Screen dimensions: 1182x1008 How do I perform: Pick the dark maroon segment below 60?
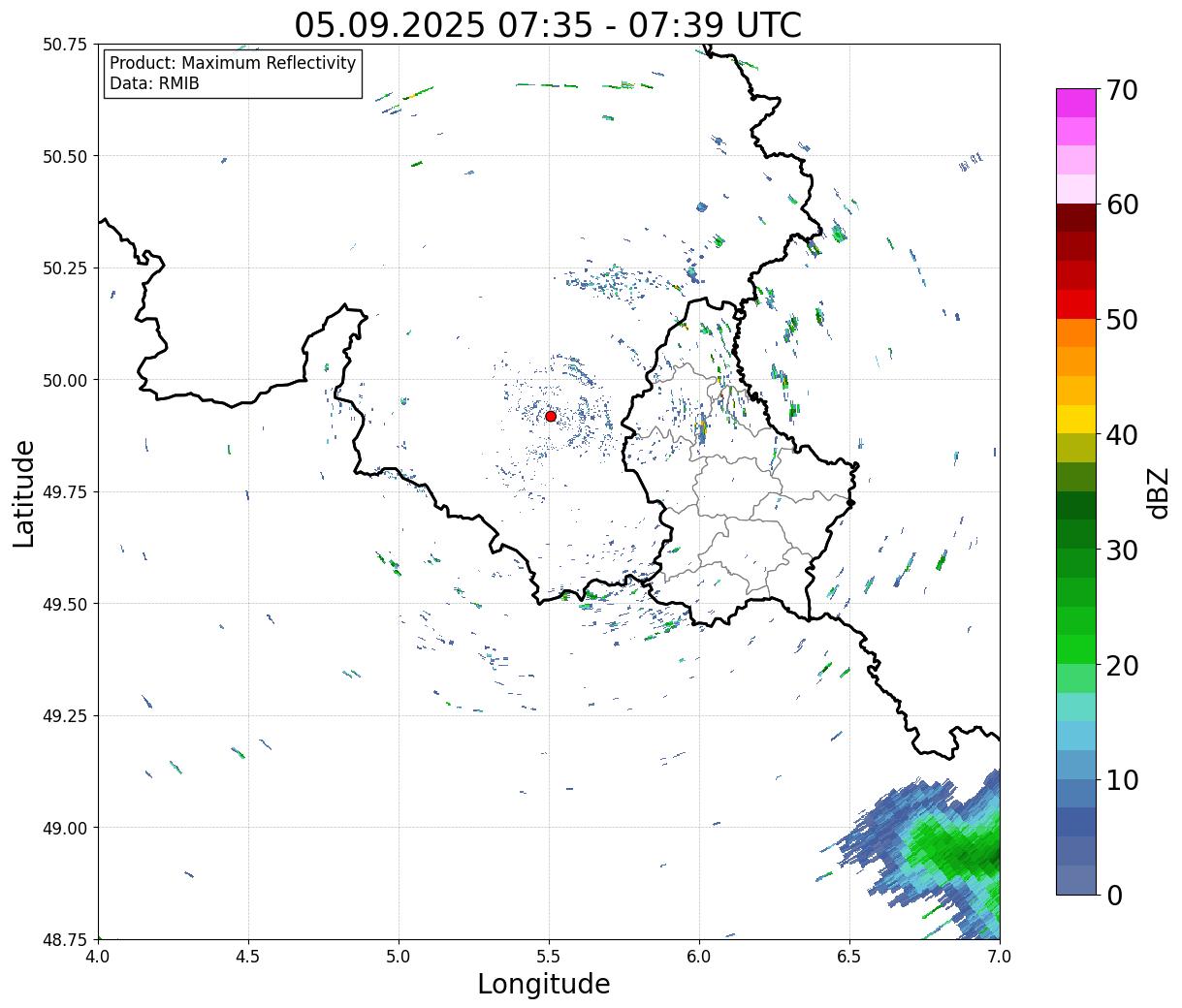[1076, 218]
